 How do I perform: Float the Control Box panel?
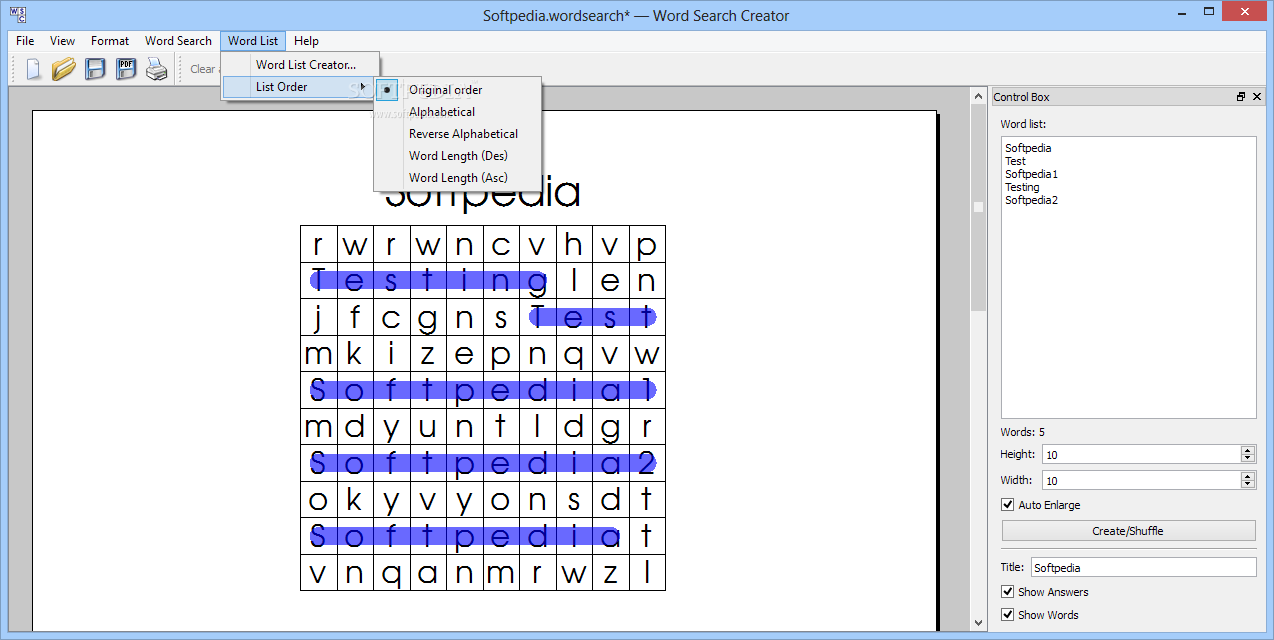tap(1241, 97)
